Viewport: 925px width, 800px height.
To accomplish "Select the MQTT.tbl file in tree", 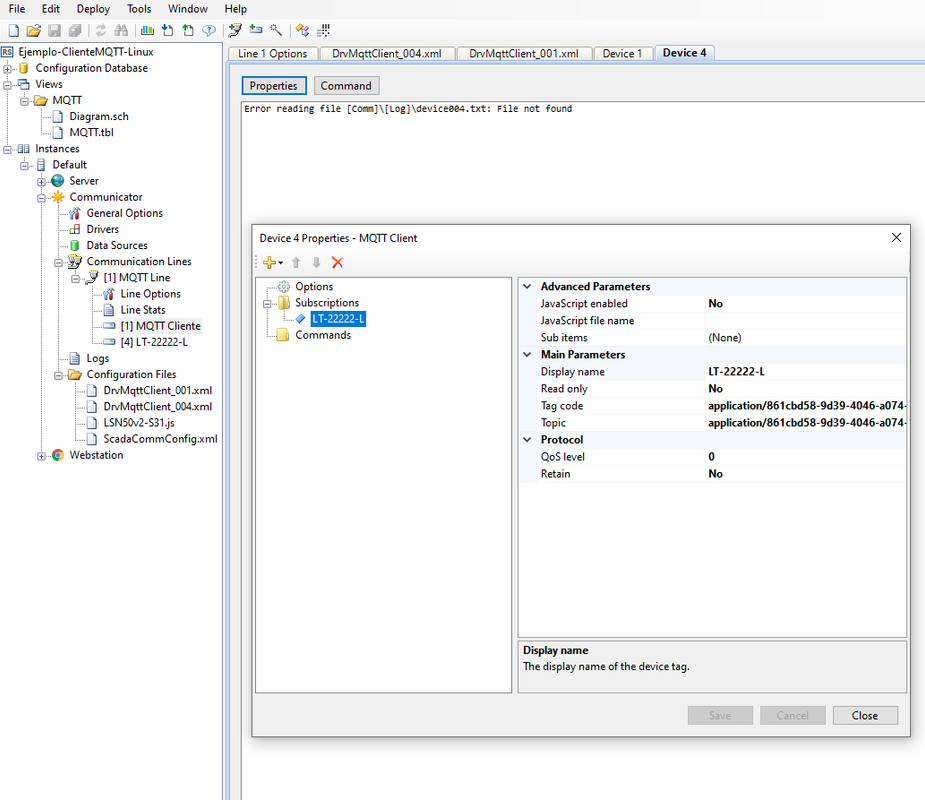I will (91, 133).
